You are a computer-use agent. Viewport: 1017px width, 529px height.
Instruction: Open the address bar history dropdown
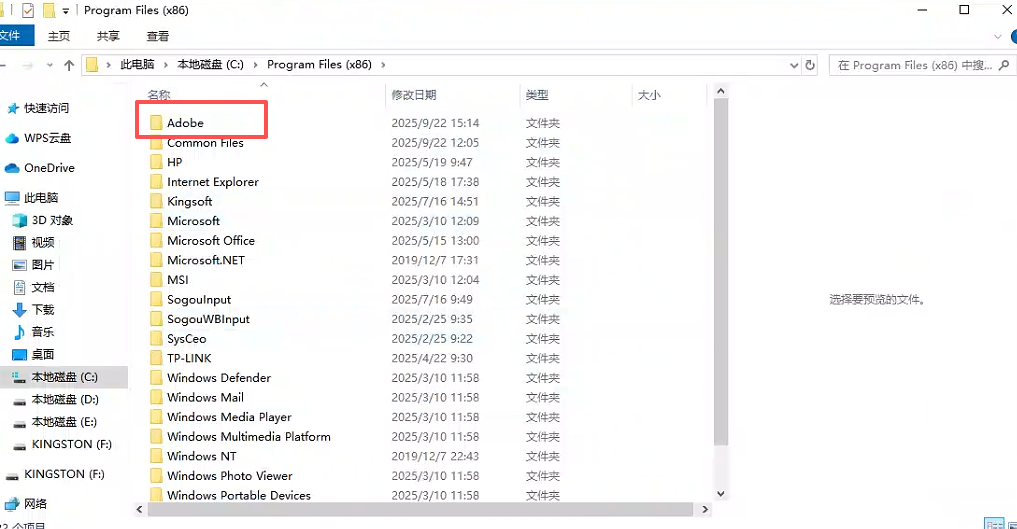click(794, 65)
